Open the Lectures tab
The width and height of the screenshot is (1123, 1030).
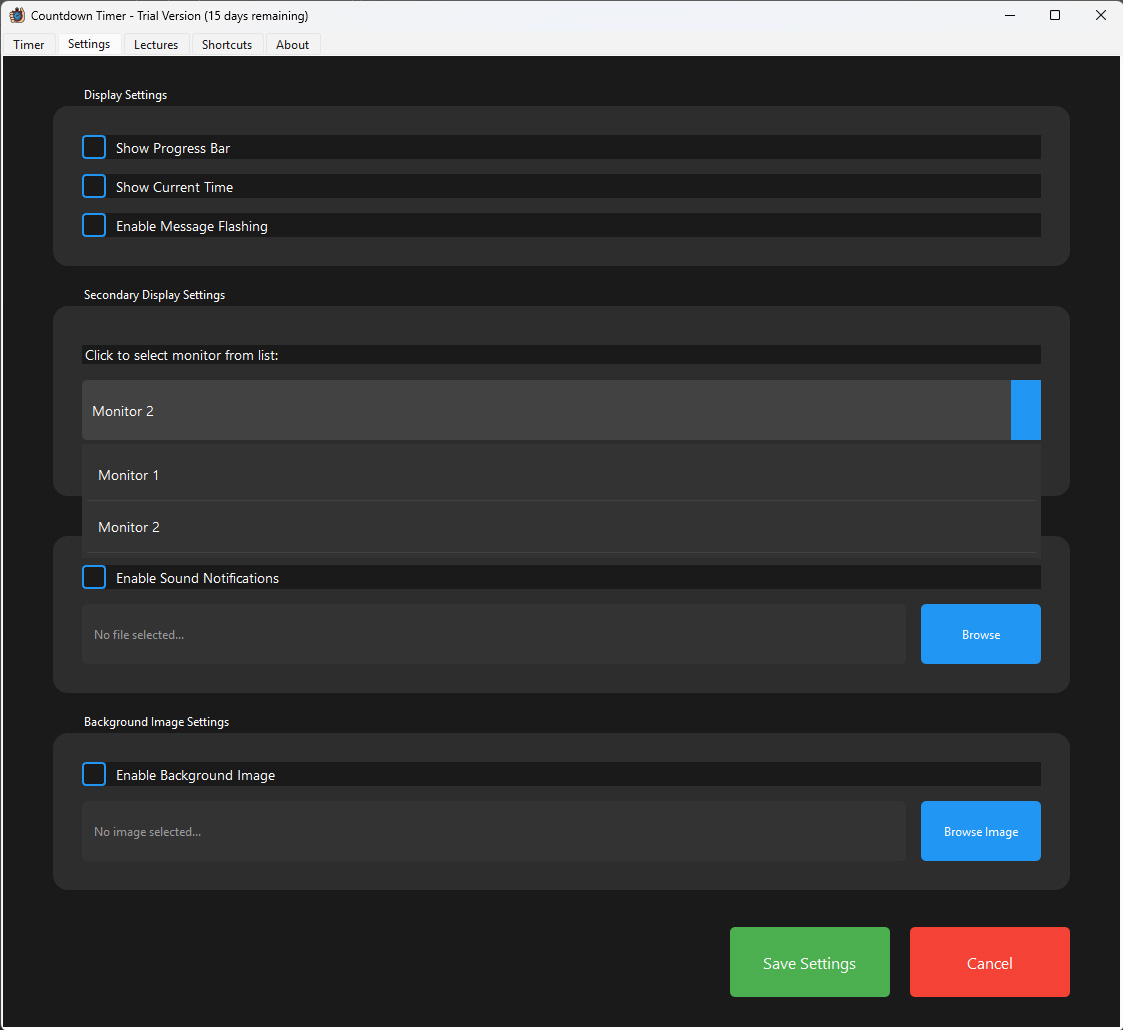tap(156, 45)
